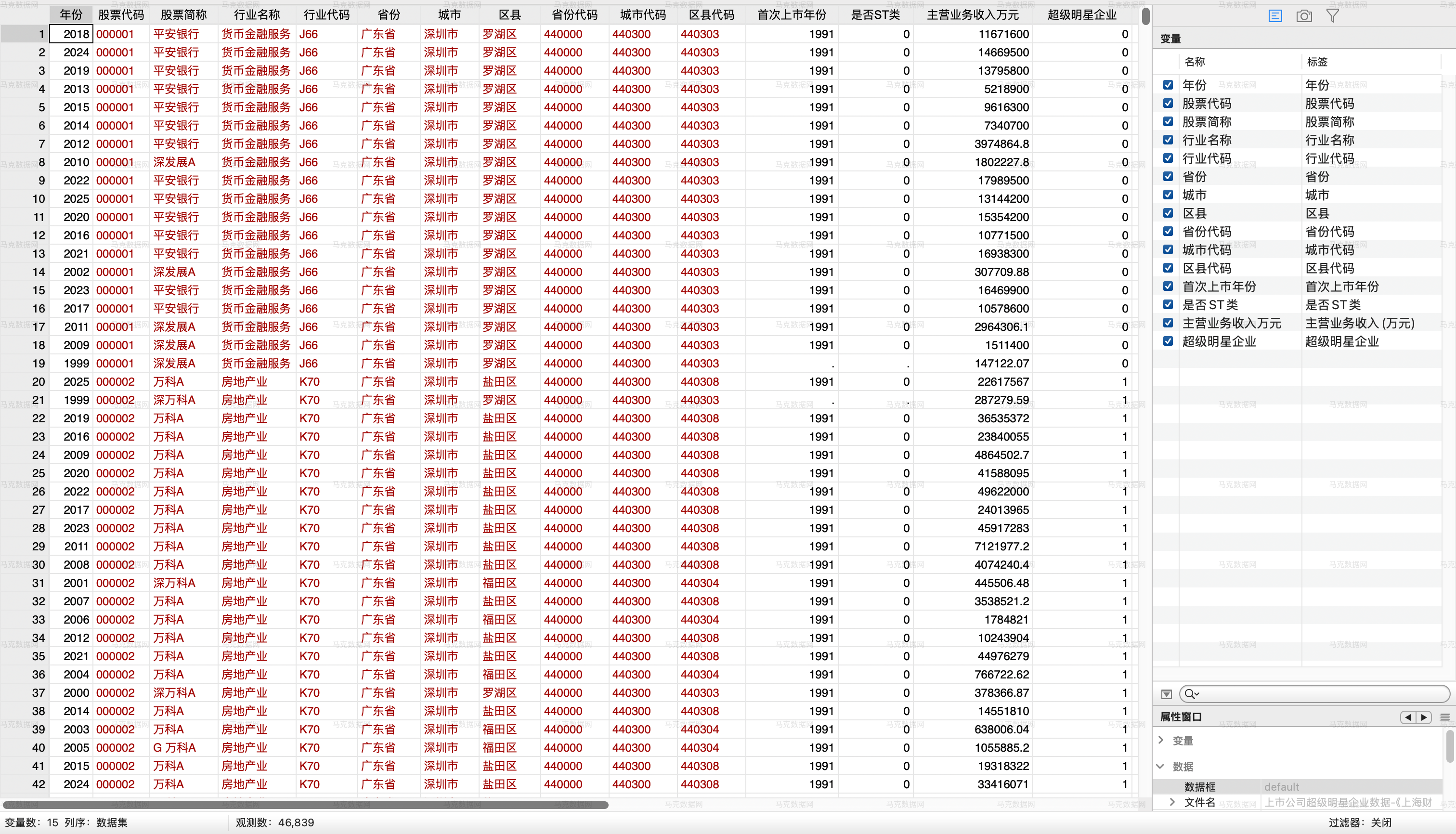
Task: Click cell 2018 in row 1
Action: pos(71,34)
